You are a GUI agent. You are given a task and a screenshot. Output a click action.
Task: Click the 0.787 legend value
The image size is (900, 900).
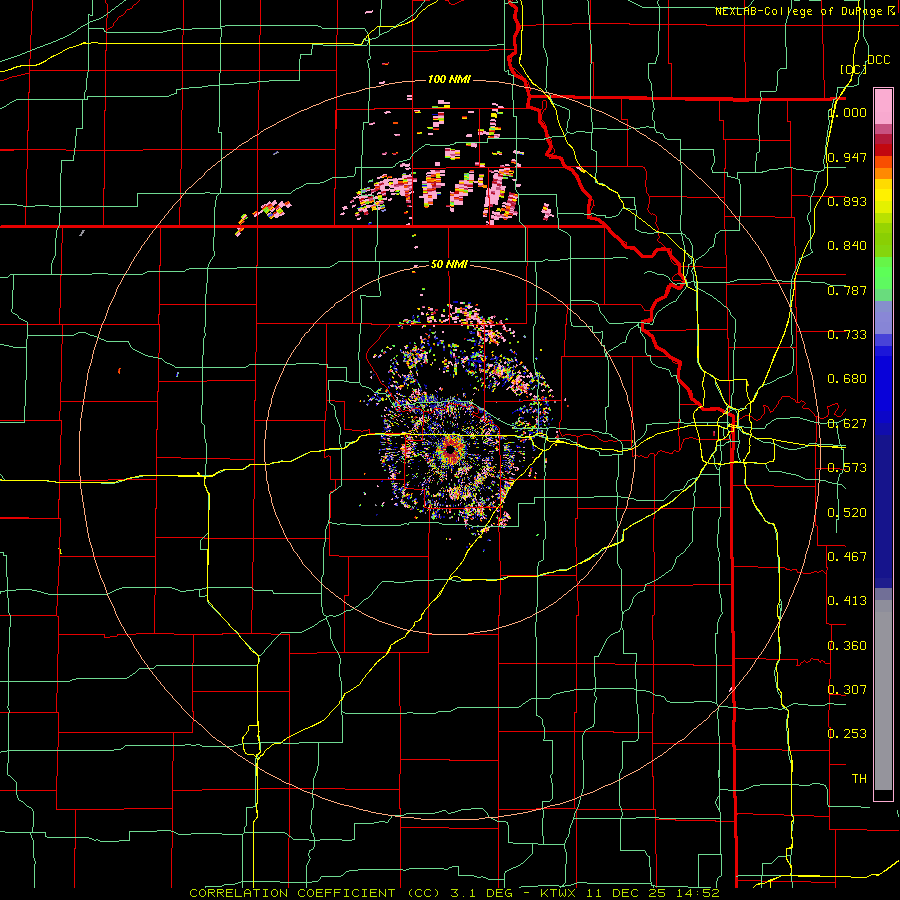(847, 290)
